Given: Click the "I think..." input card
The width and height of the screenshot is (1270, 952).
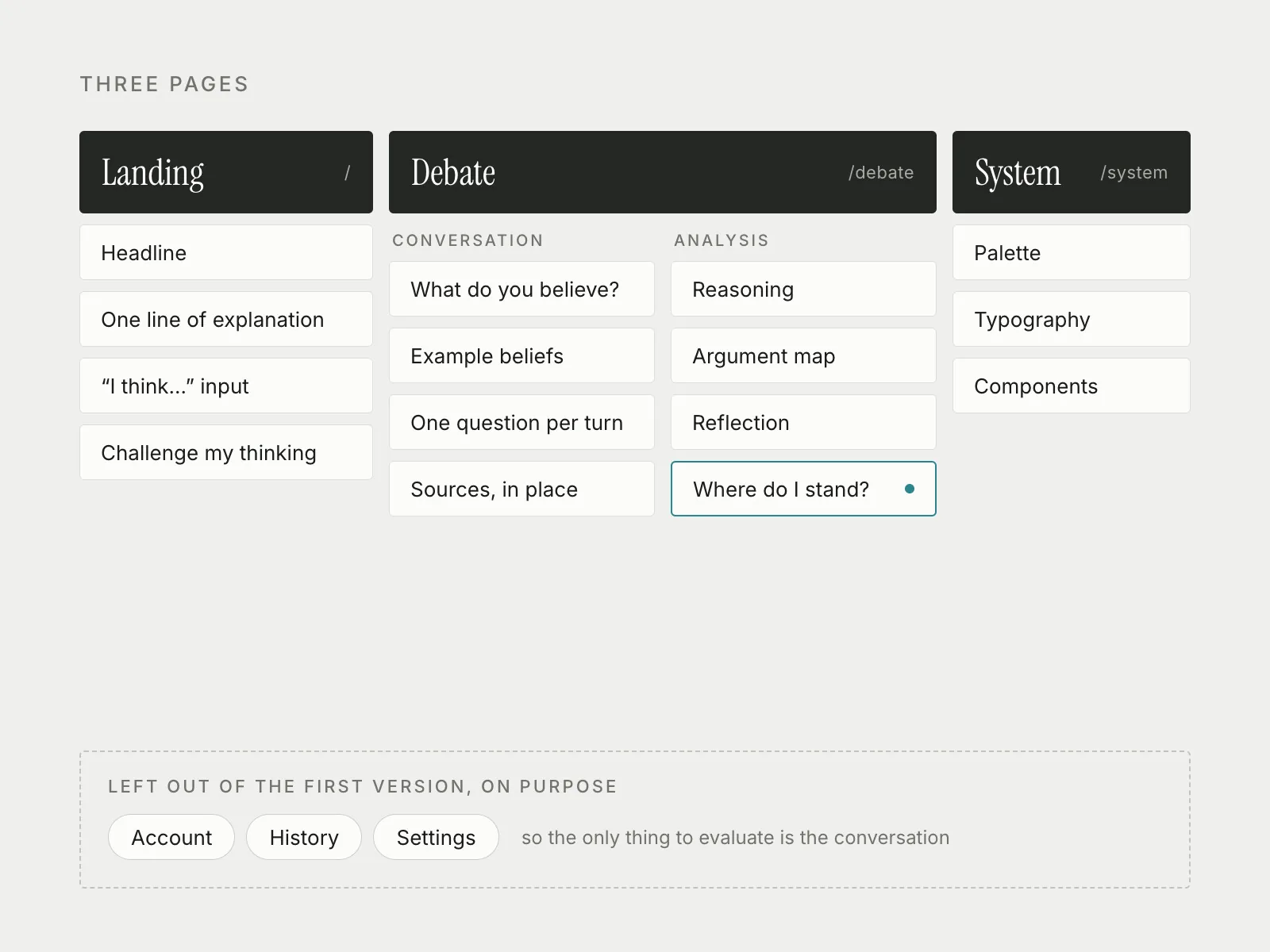Looking at the screenshot, I should tap(226, 386).
